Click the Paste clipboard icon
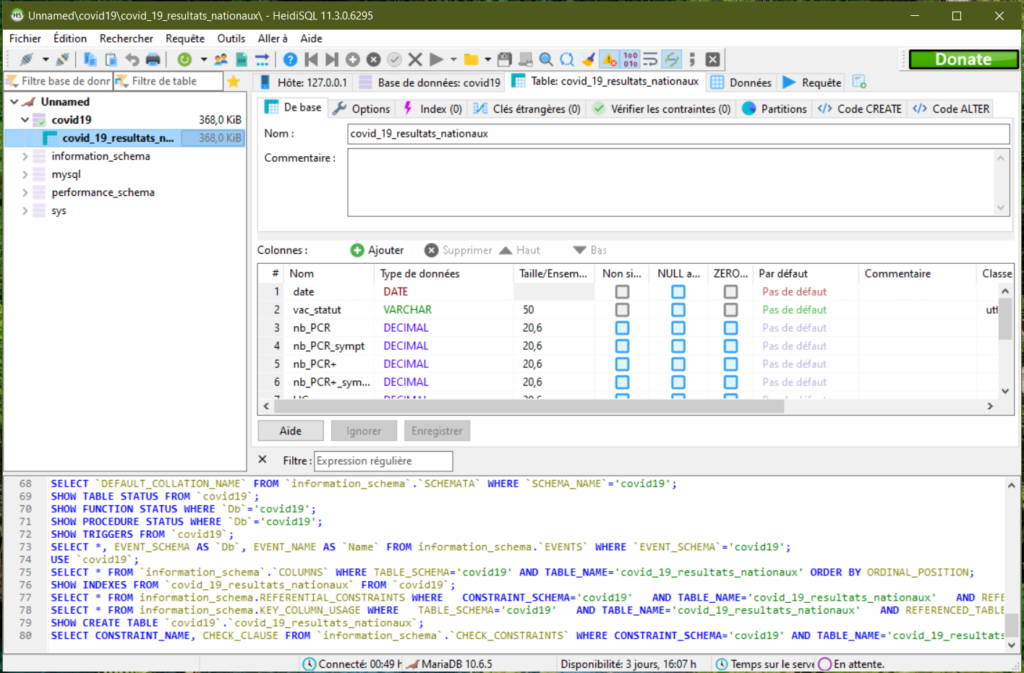This screenshot has width=1024, height=673. tap(111, 60)
